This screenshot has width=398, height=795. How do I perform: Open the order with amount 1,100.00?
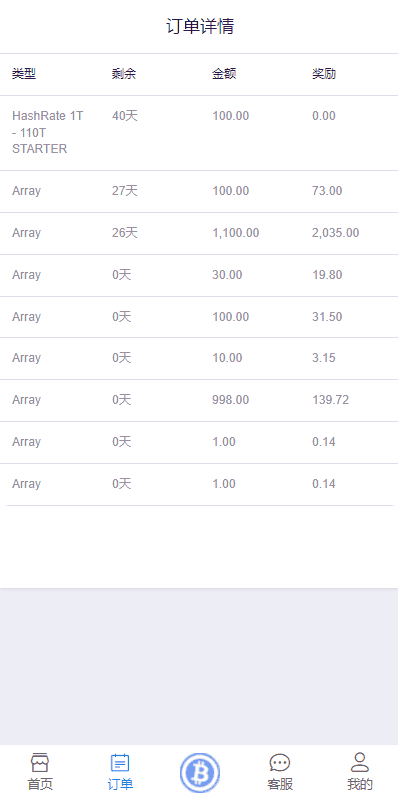(x=199, y=233)
